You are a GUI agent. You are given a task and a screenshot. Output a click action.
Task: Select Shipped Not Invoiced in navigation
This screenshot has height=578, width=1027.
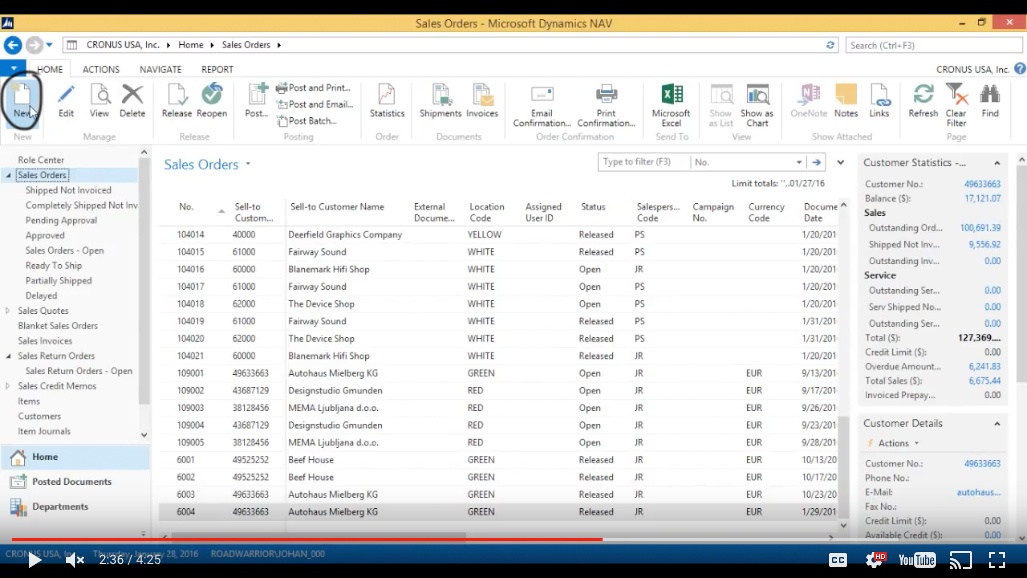pyautogui.click(x=68, y=190)
